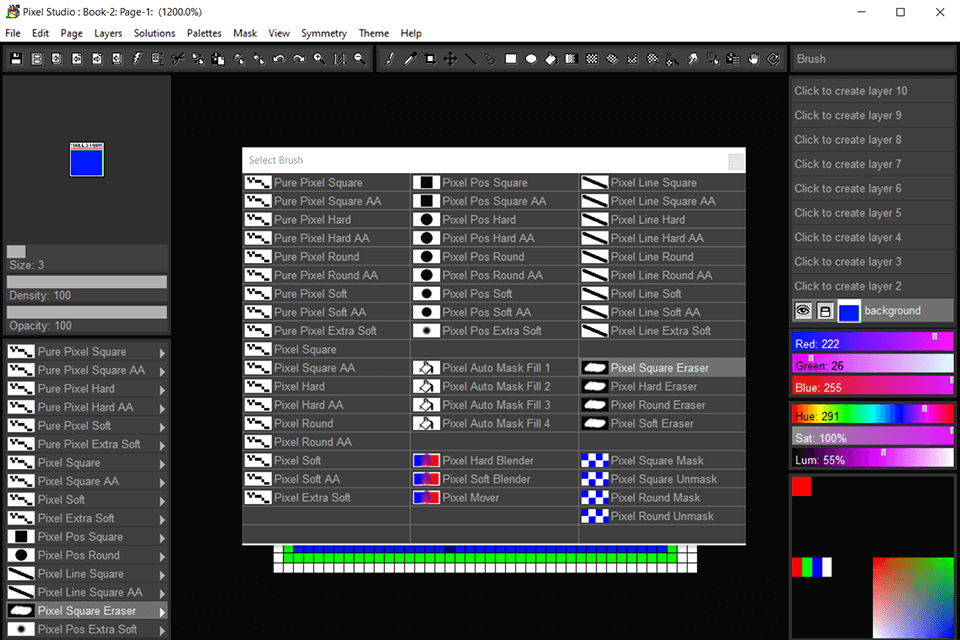Viewport: 960px width, 640px height.
Task: Adjust the Hue rainbow slider
Action: tap(872, 415)
